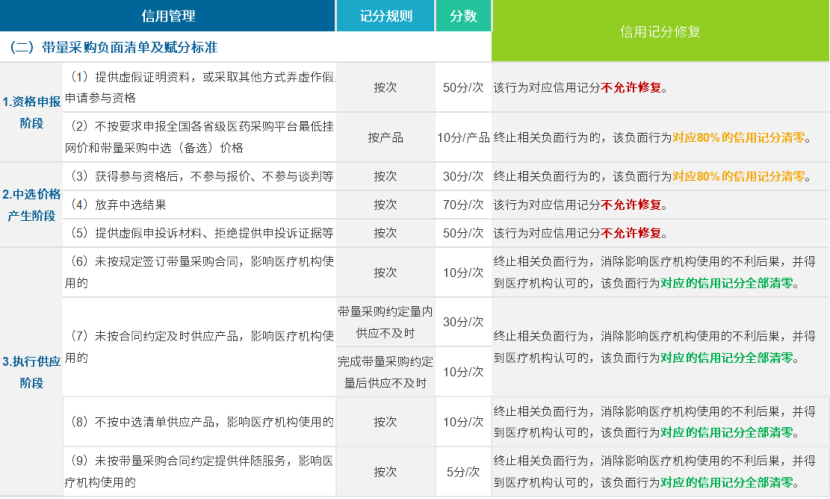Click 按次 rule in item (5) row
Screen dimensions: 830x499
(x=385, y=233)
